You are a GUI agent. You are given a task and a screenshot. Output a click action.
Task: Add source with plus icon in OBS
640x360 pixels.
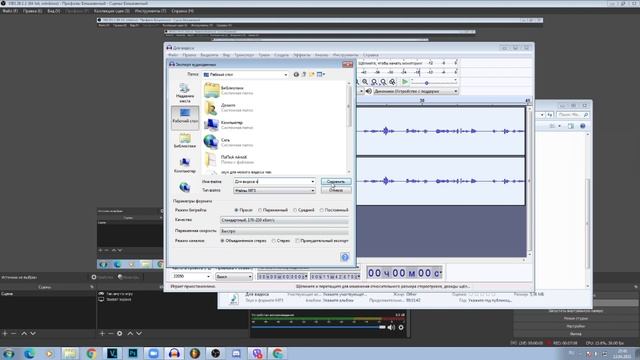[102, 333]
